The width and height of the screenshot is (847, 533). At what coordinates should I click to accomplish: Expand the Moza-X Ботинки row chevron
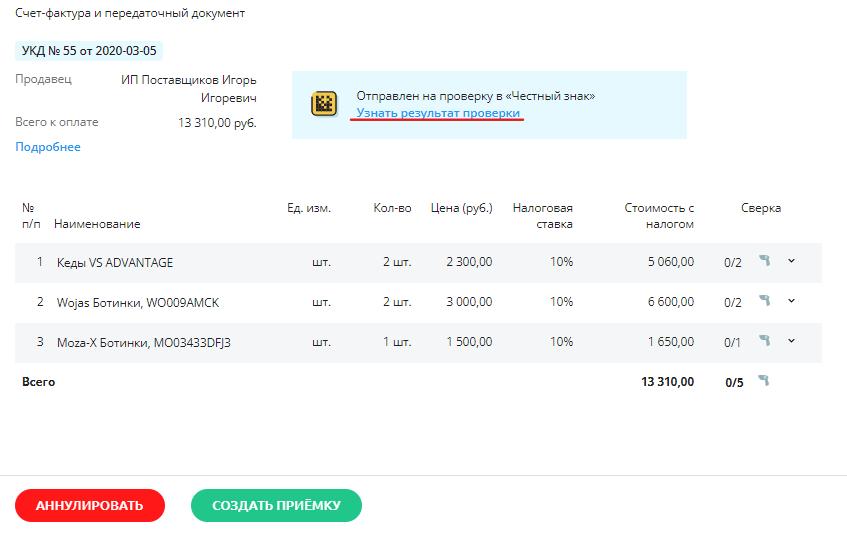(x=791, y=341)
